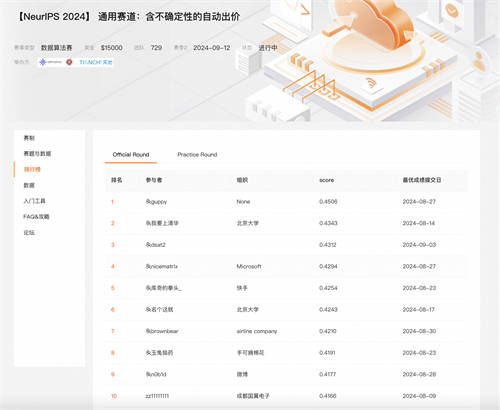Open the TIANCHI sponsor logo link
Viewport: 500px width, 410px height.
tap(96, 62)
